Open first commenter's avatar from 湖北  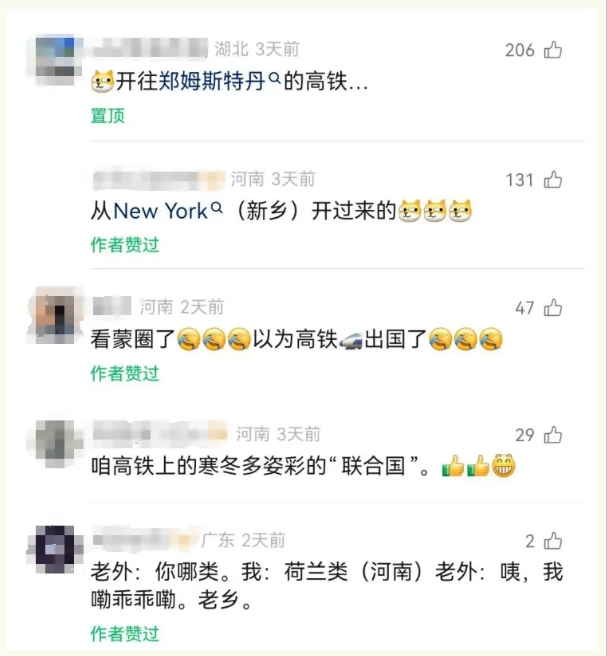pyautogui.click(x=55, y=60)
